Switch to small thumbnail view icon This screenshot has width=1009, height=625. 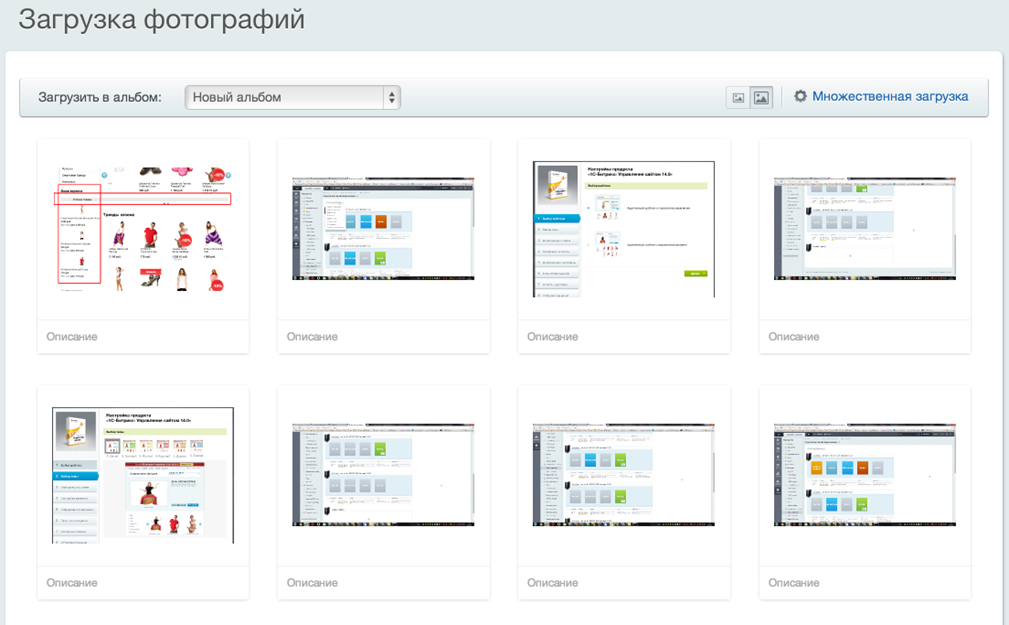tap(738, 98)
